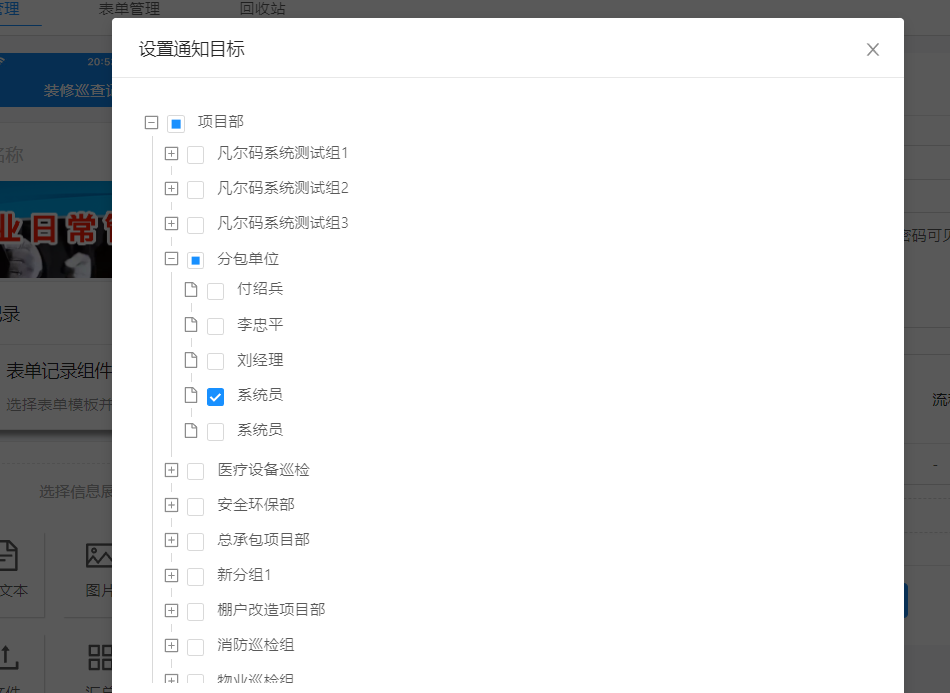Image resolution: width=950 pixels, height=693 pixels.
Task: Check the 消防巡检组 checkbox
Action: (x=196, y=647)
